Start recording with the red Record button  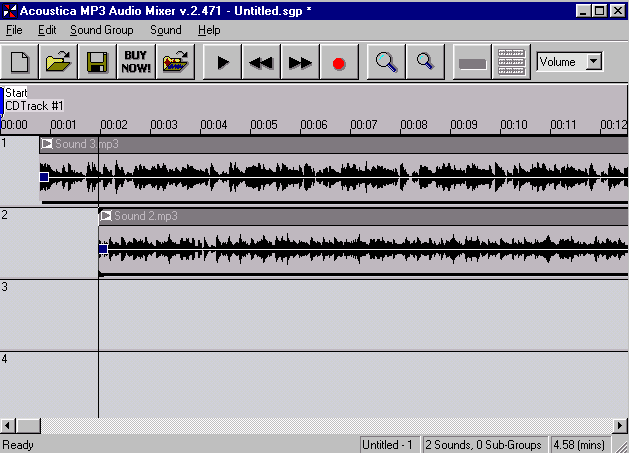pyautogui.click(x=339, y=62)
